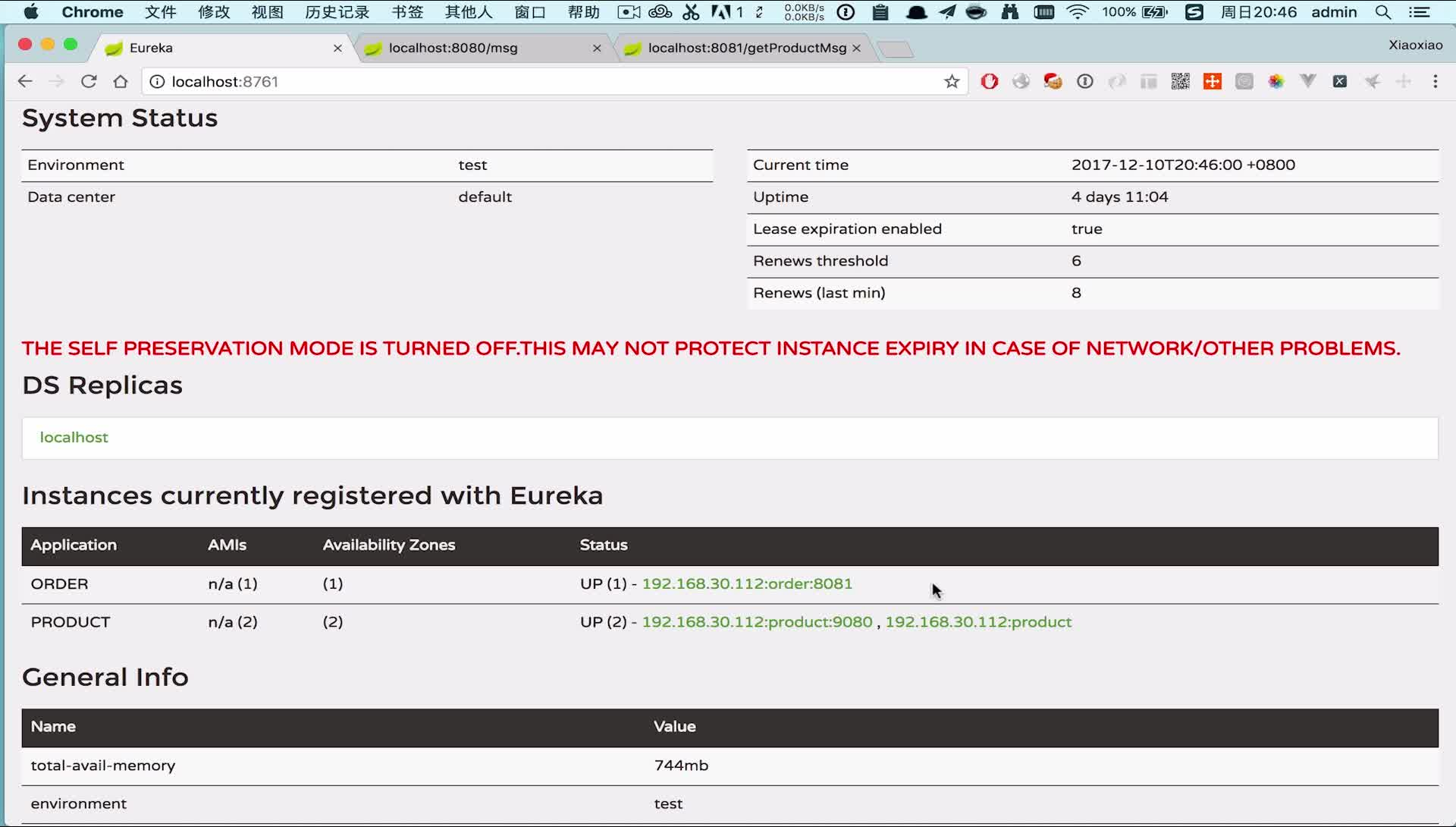Image resolution: width=1456 pixels, height=827 pixels.
Task: Click the localhost link under DS Replicas
Action: coord(74,437)
